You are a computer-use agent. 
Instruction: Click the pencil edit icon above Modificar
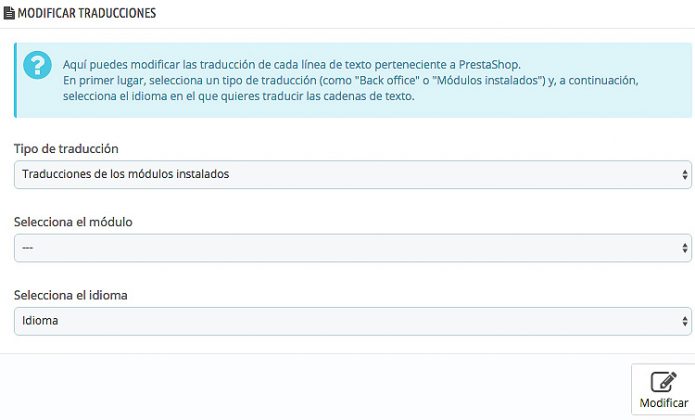663,382
